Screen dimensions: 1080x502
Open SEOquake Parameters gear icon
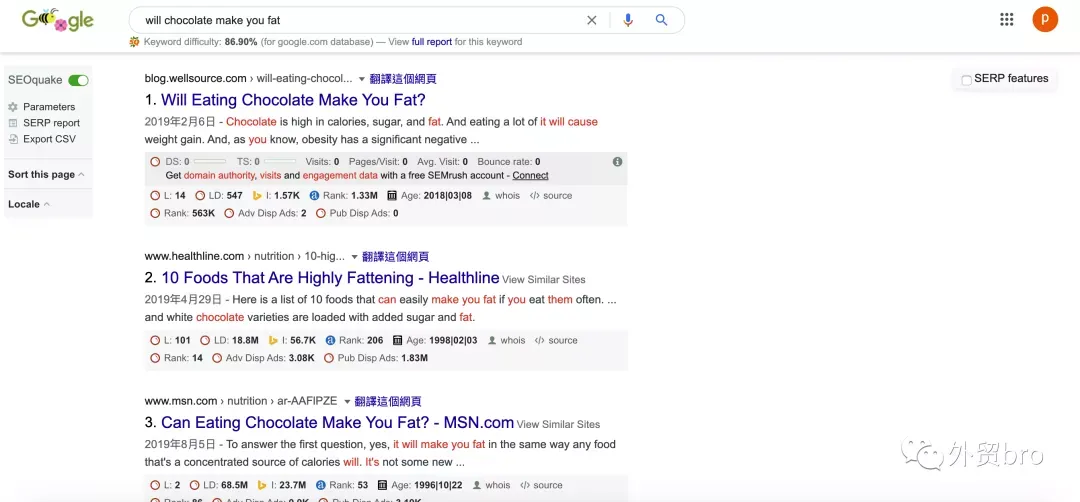click(x=12, y=107)
